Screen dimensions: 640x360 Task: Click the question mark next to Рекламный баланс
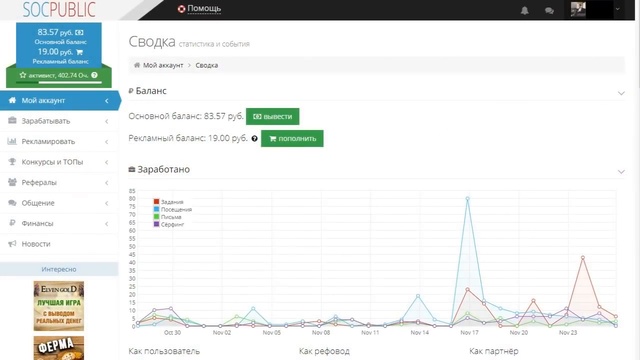pos(255,139)
